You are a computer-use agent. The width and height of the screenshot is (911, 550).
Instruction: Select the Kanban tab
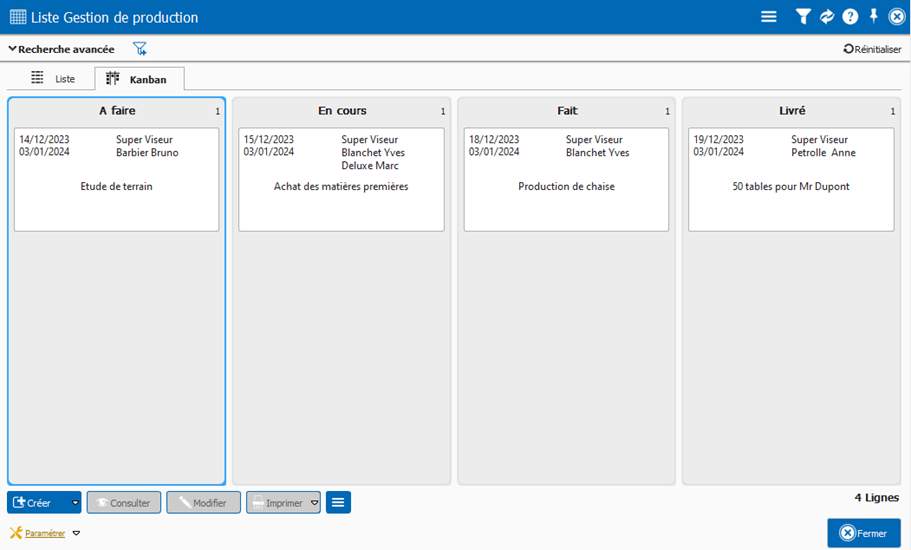(x=138, y=78)
